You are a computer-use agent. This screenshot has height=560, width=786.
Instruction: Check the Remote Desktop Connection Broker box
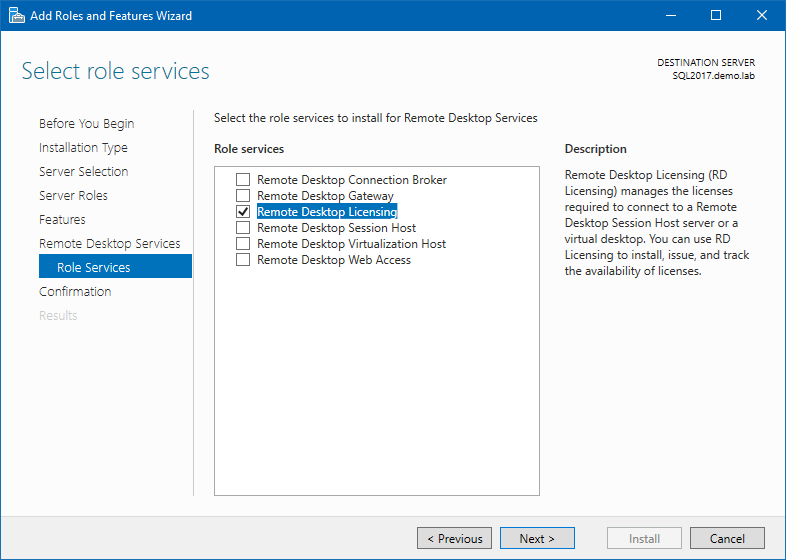242,180
